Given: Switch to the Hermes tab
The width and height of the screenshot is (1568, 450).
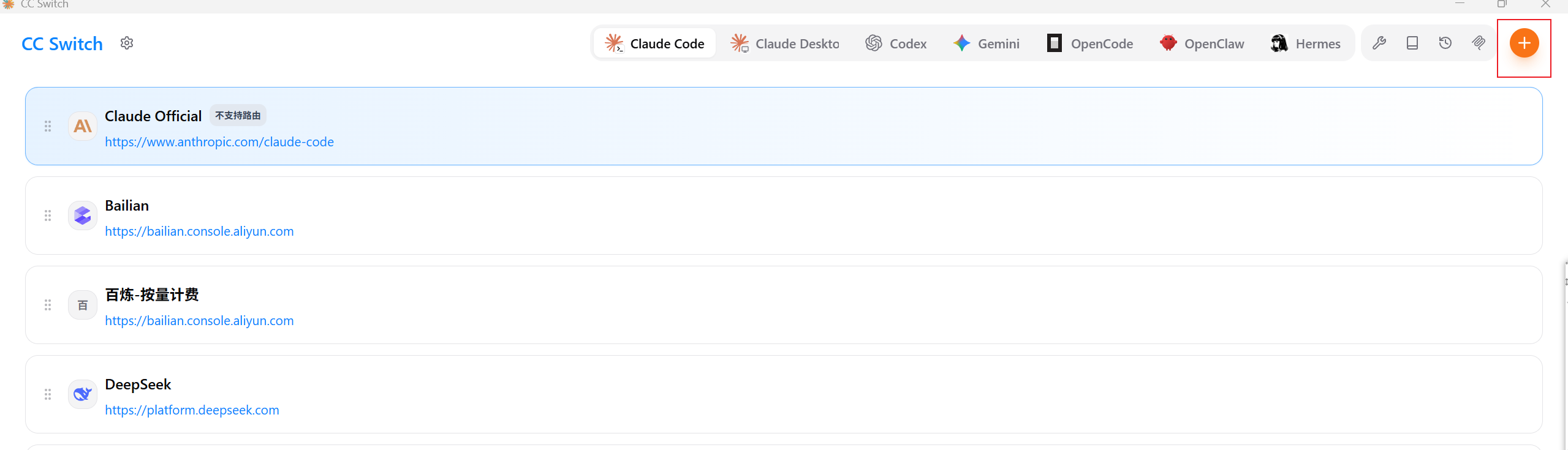Looking at the screenshot, I should click(x=1306, y=43).
